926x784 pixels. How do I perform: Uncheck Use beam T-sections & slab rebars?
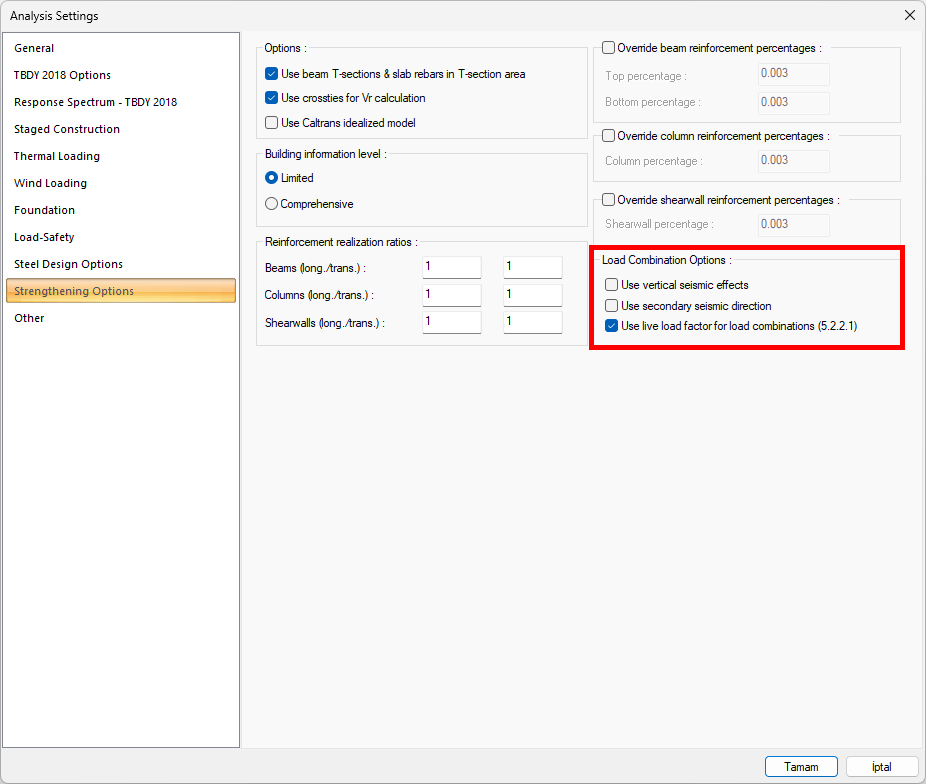272,74
